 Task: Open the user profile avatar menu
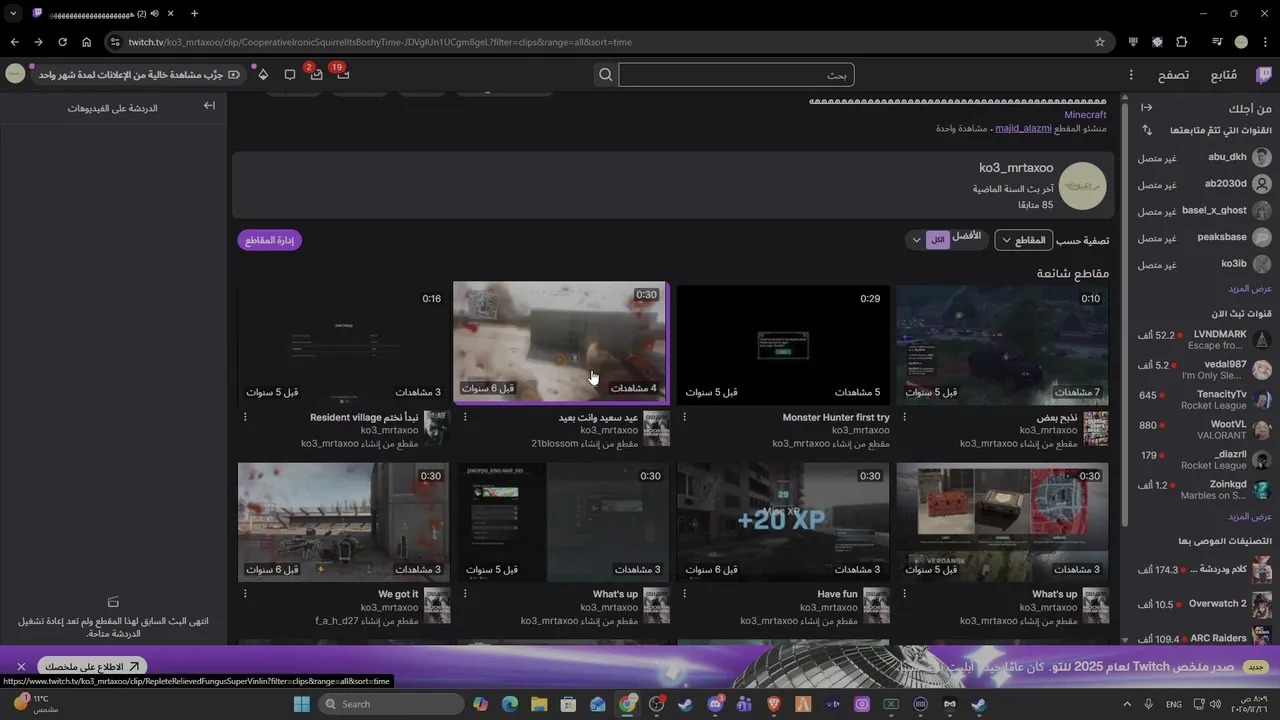click(15, 74)
